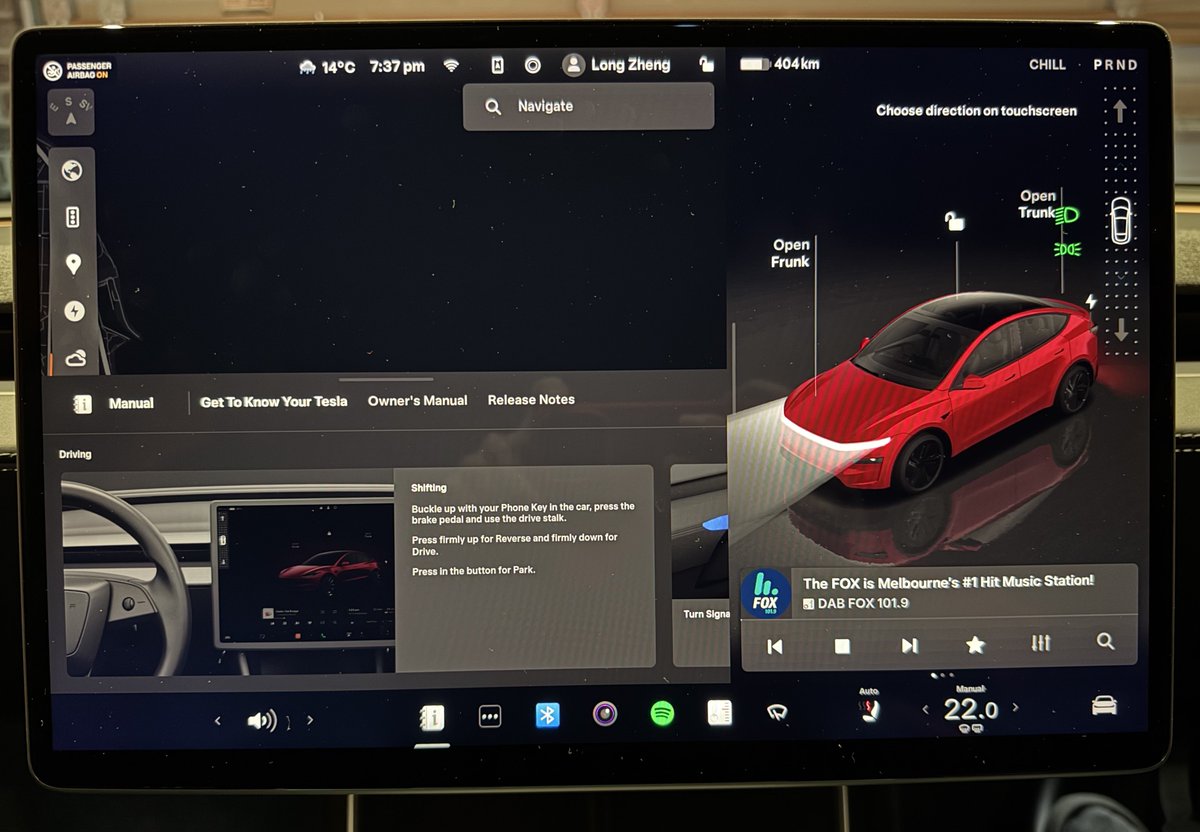Image resolution: width=1200 pixels, height=832 pixels.
Task: Open the Shifting tutorial card thumbnail
Action: coord(228,573)
